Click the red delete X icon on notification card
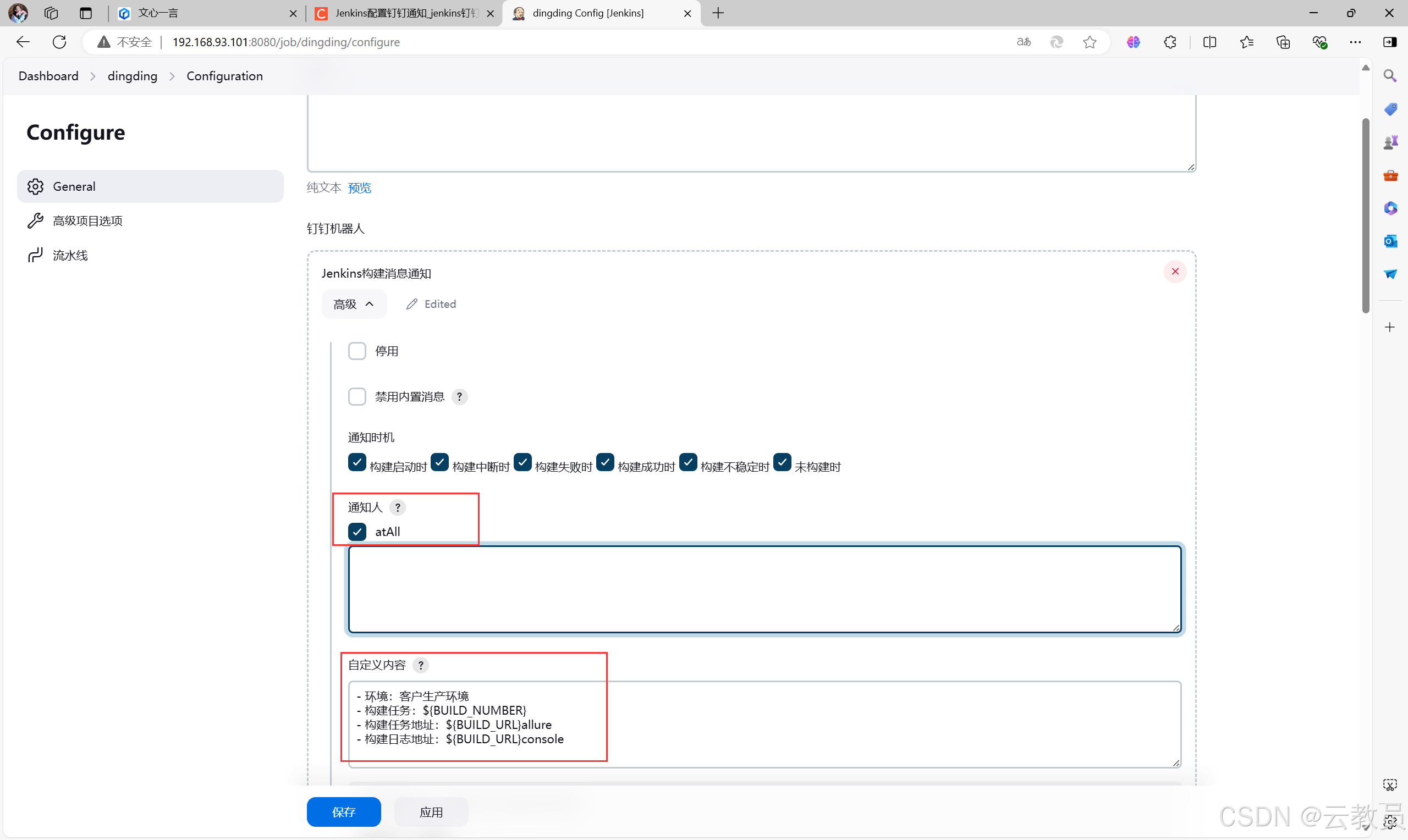 pyautogui.click(x=1175, y=271)
